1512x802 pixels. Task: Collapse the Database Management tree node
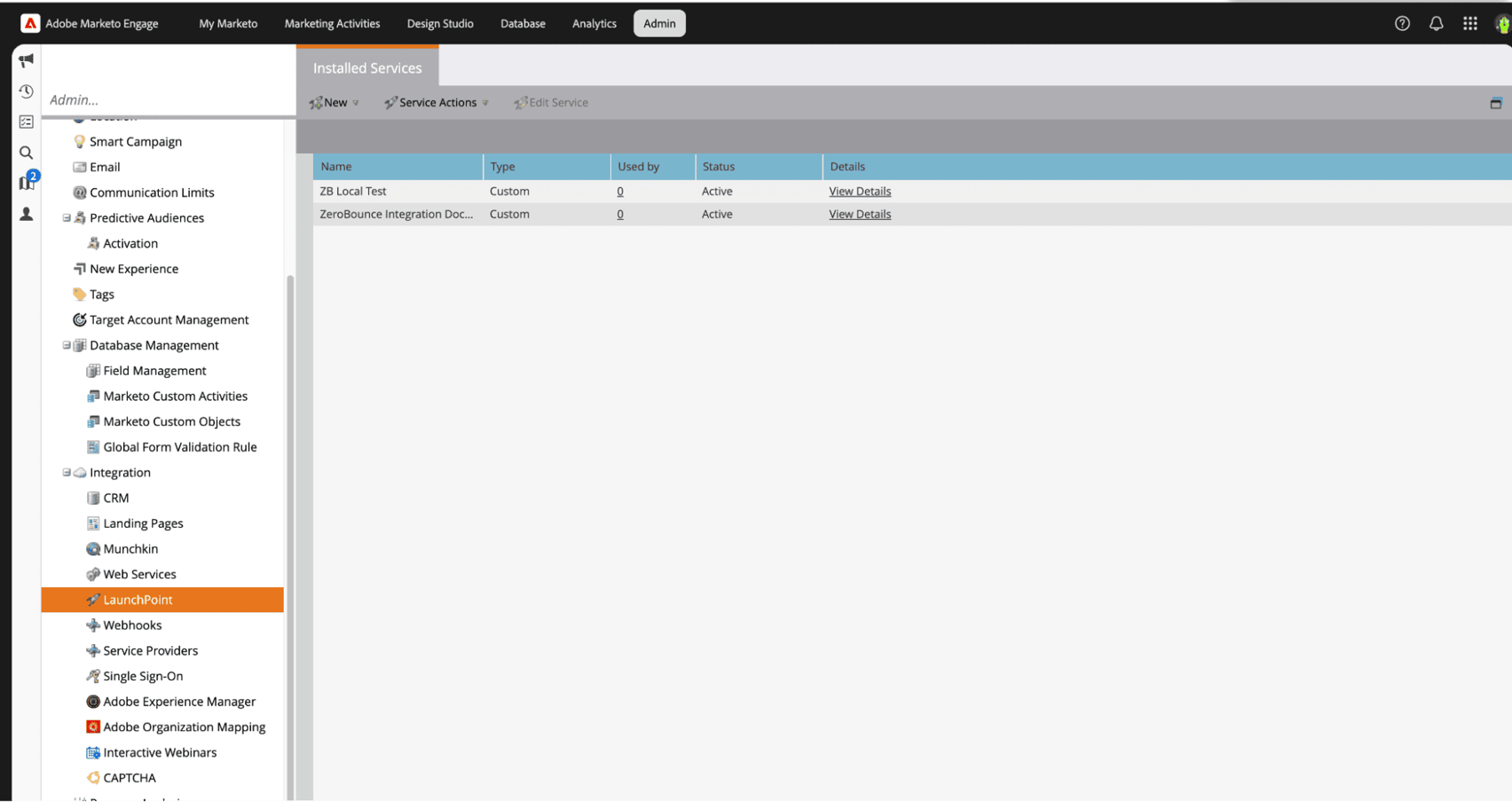tap(67, 345)
